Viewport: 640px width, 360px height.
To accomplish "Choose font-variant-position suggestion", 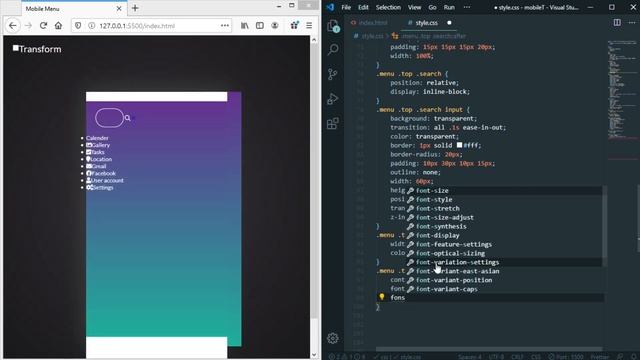I will (504, 280).
